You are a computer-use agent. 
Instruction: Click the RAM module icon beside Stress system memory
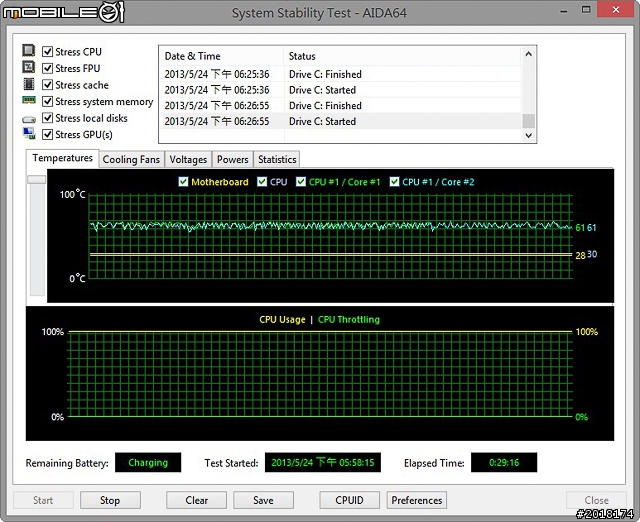coord(29,100)
